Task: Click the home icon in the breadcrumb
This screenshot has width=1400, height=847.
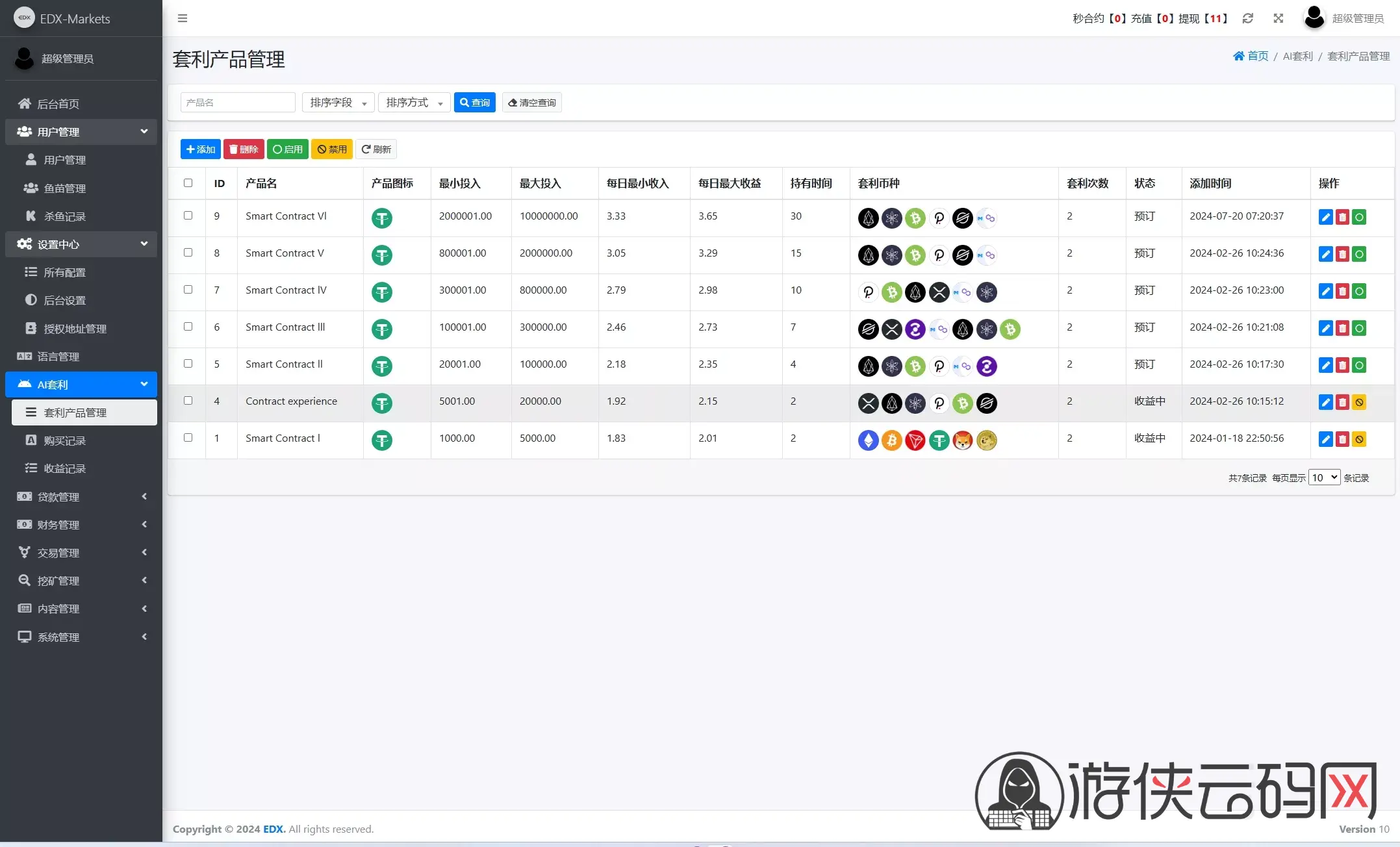Action: pos(1239,56)
